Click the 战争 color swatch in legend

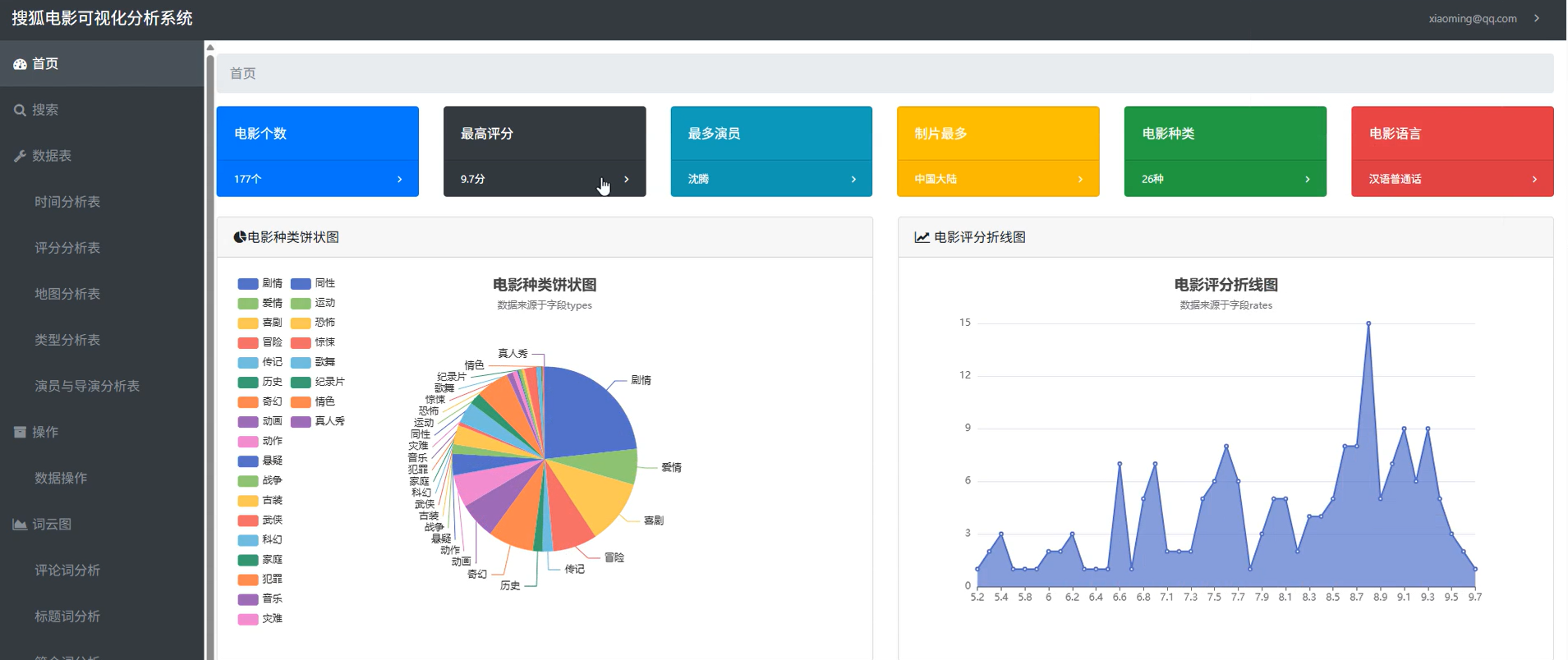(x=248, y=481)
